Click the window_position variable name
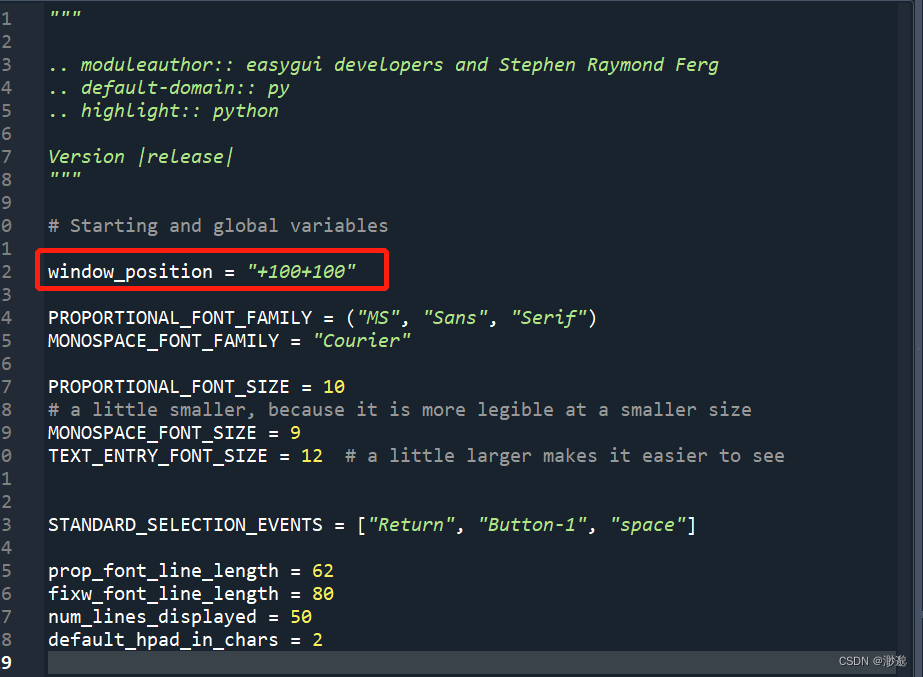 point(130,272)
